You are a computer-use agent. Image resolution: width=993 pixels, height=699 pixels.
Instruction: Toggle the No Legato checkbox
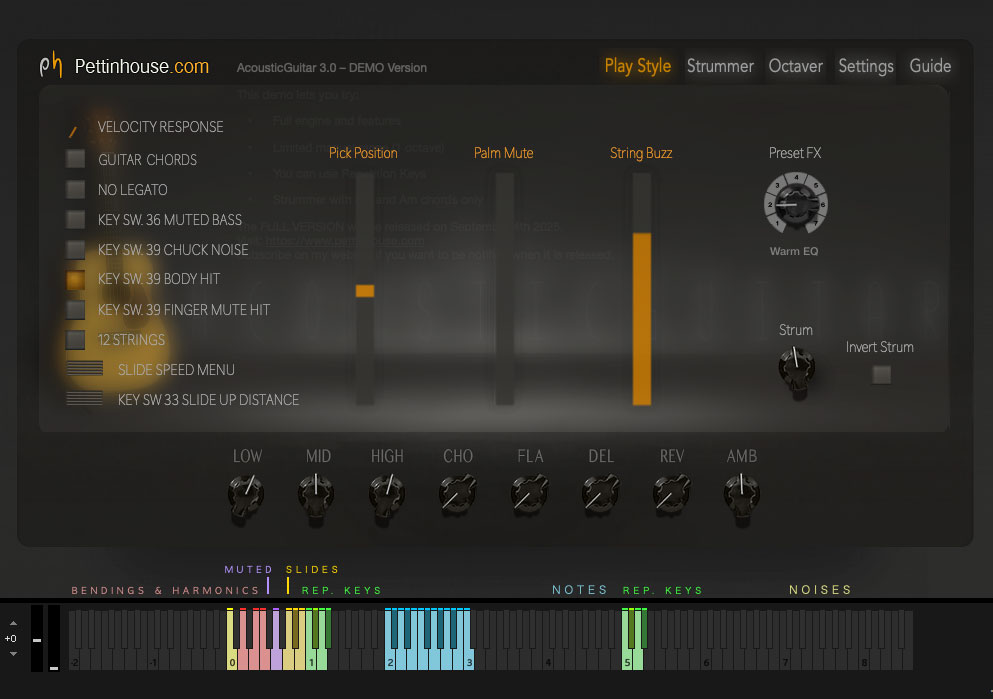[75, 189]
